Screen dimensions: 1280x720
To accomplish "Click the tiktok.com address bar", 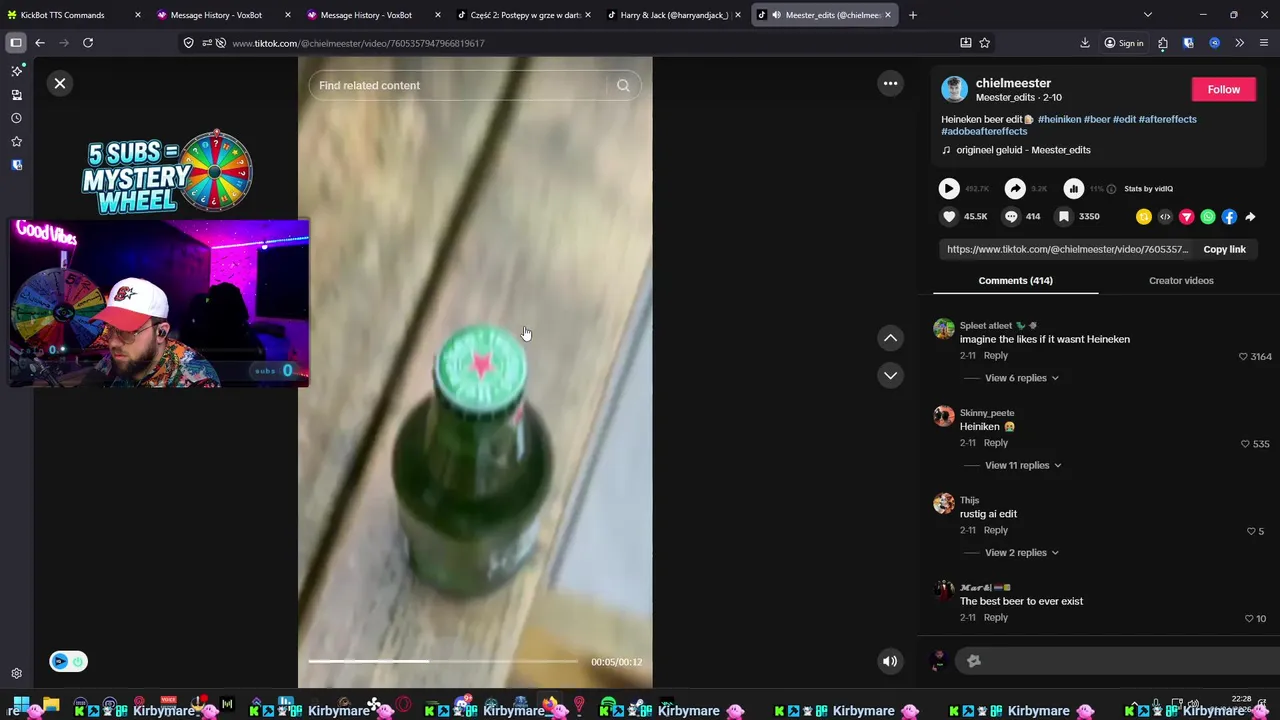I will coord(590,43).
